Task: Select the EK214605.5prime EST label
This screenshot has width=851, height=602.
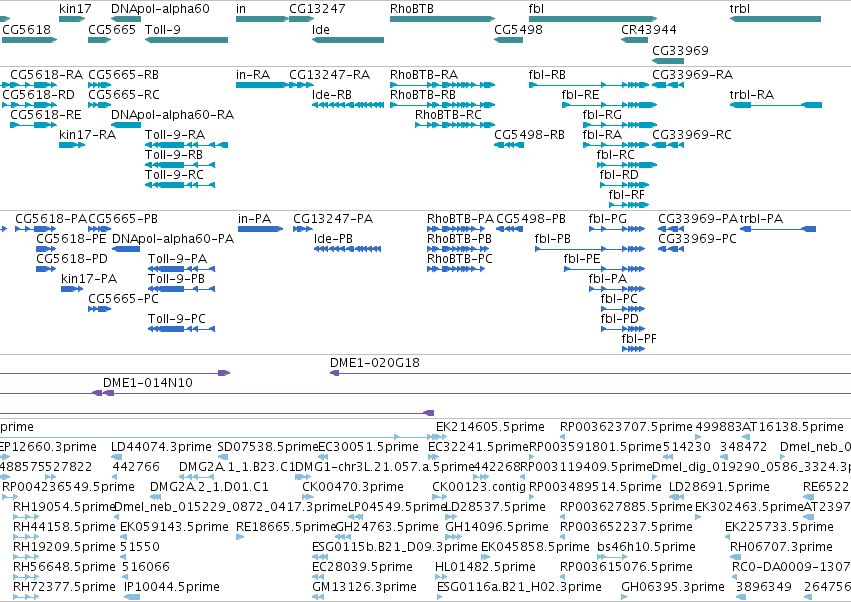Action: [490, 427]
